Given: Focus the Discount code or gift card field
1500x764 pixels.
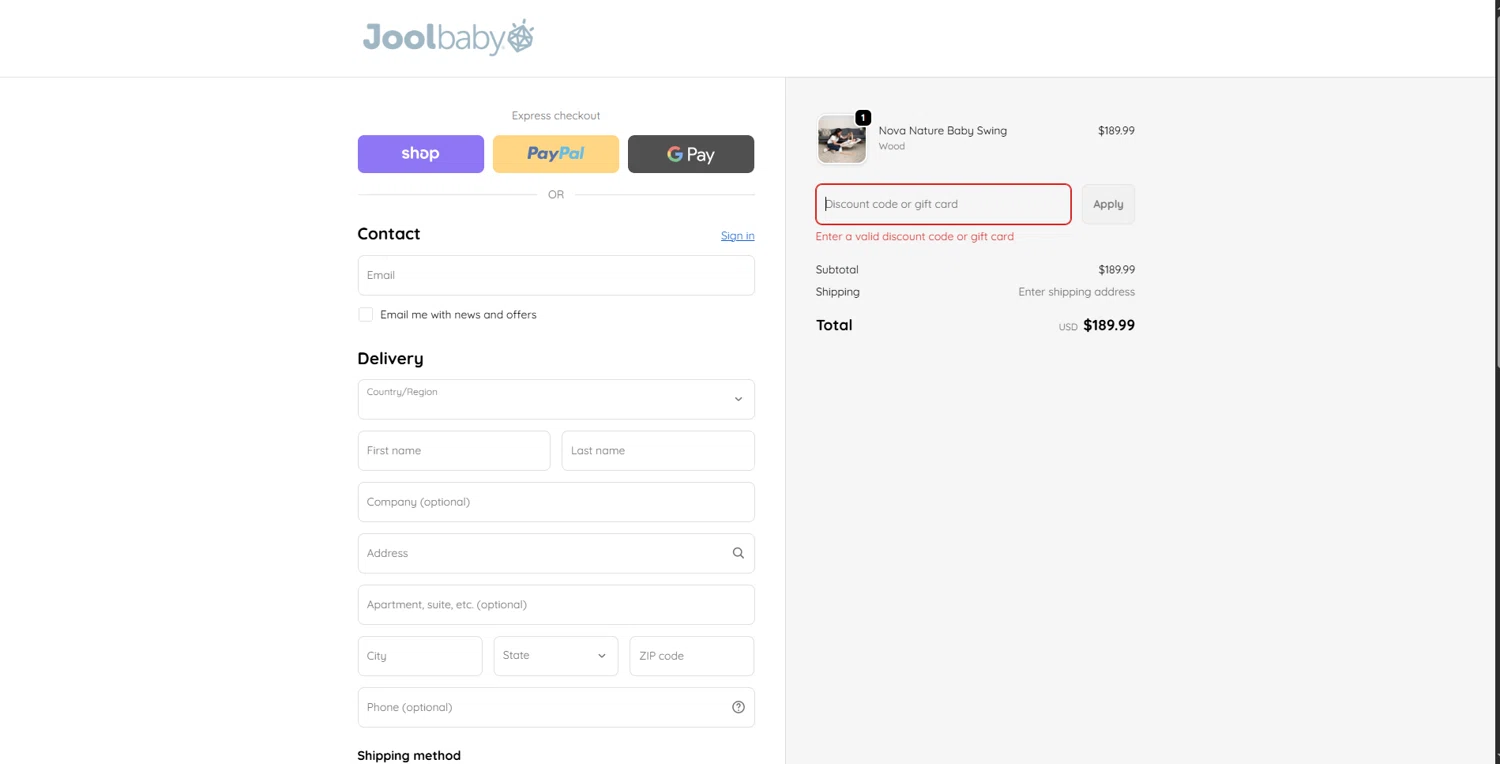Looking at the screenshot, I should pyautogui.click(x=943, y=204).
